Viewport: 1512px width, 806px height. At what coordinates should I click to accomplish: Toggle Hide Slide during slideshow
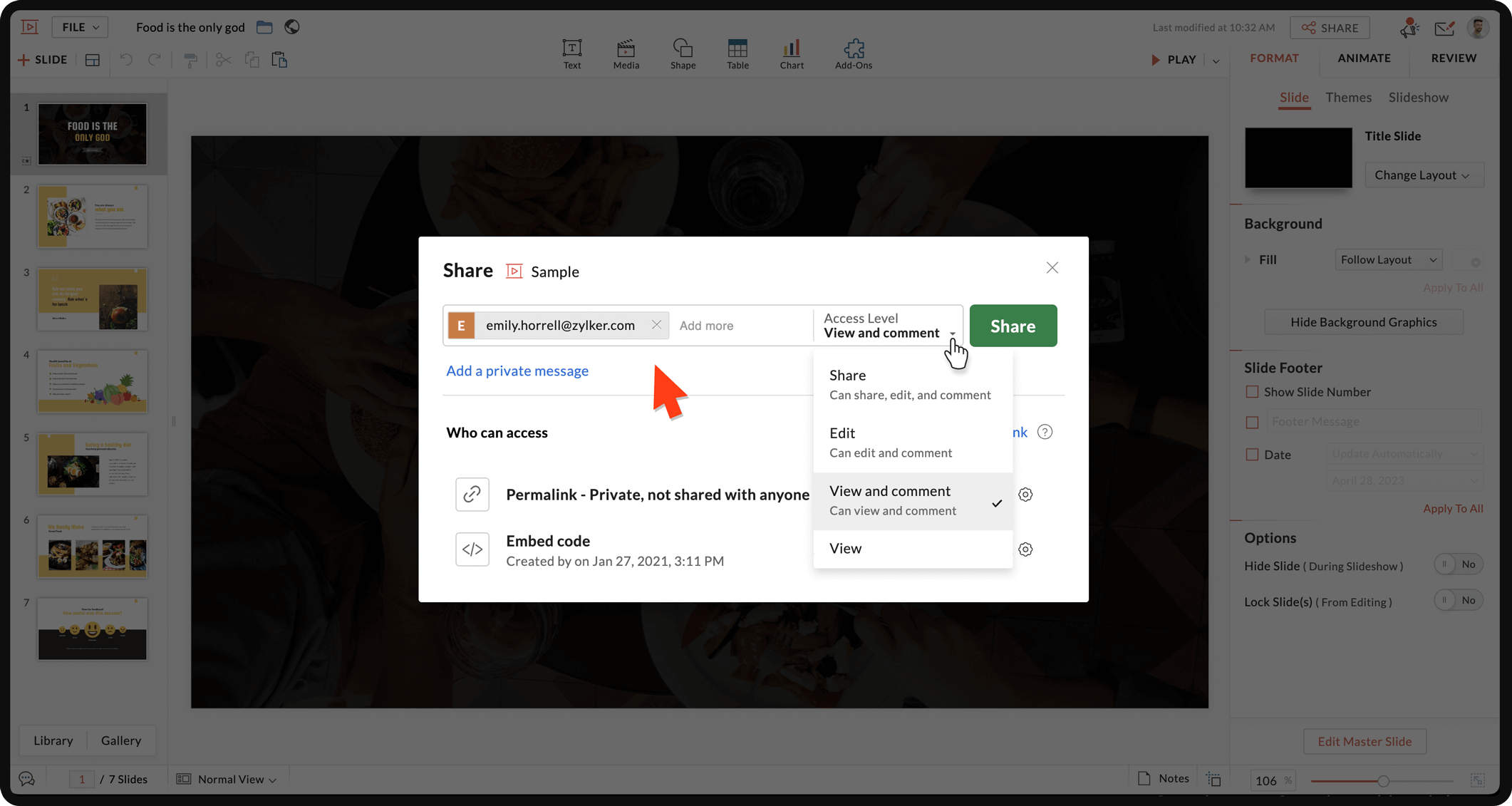(1458, 564)
